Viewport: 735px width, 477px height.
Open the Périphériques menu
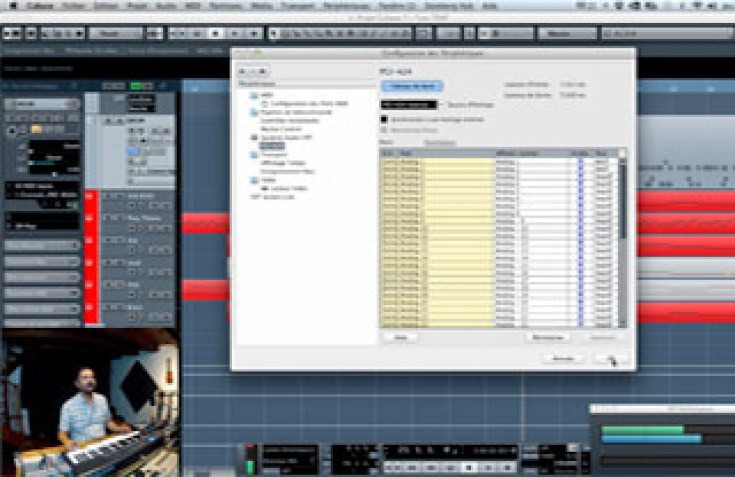click(346, 6)
